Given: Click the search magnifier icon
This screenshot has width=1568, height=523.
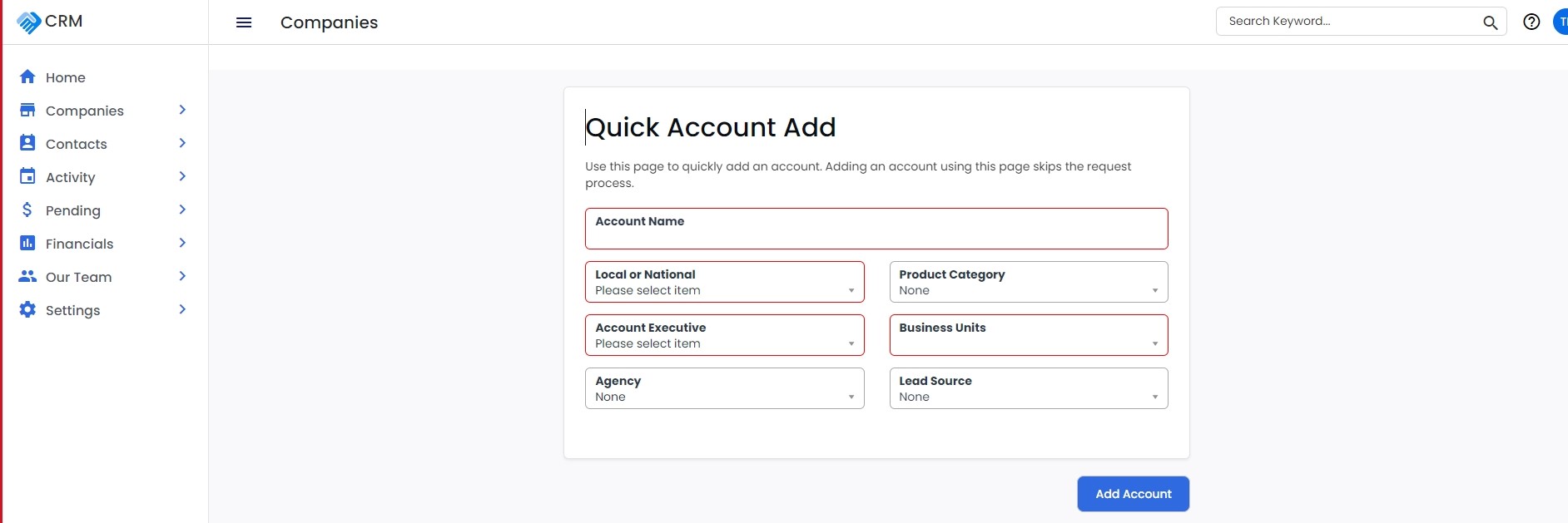Looking at the screenshot, I should coord(1490,22).
